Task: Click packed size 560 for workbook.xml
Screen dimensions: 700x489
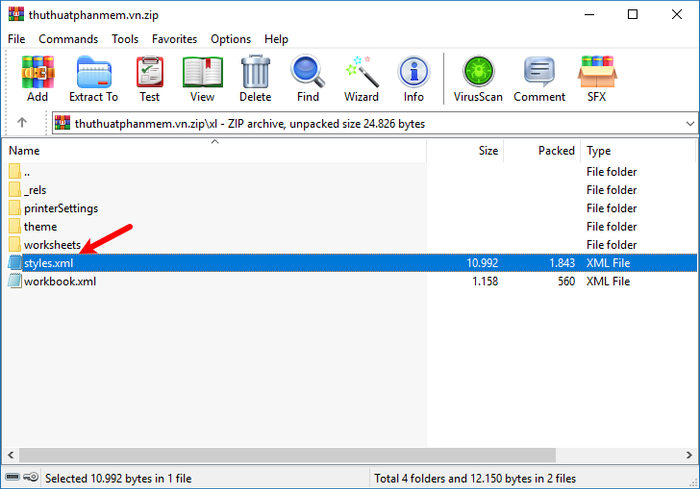Action: [566, 281]
